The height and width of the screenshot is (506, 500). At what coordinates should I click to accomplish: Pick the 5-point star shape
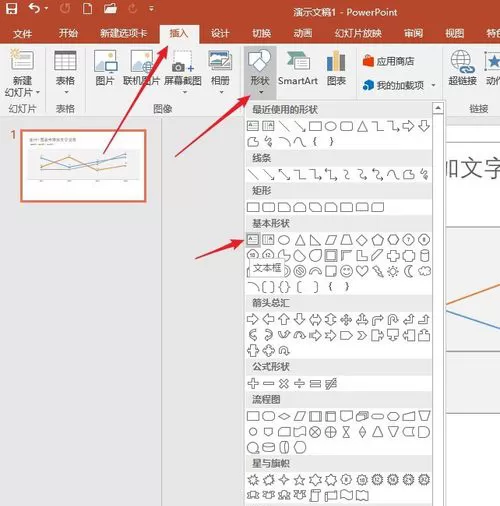[x=299, y=480]
